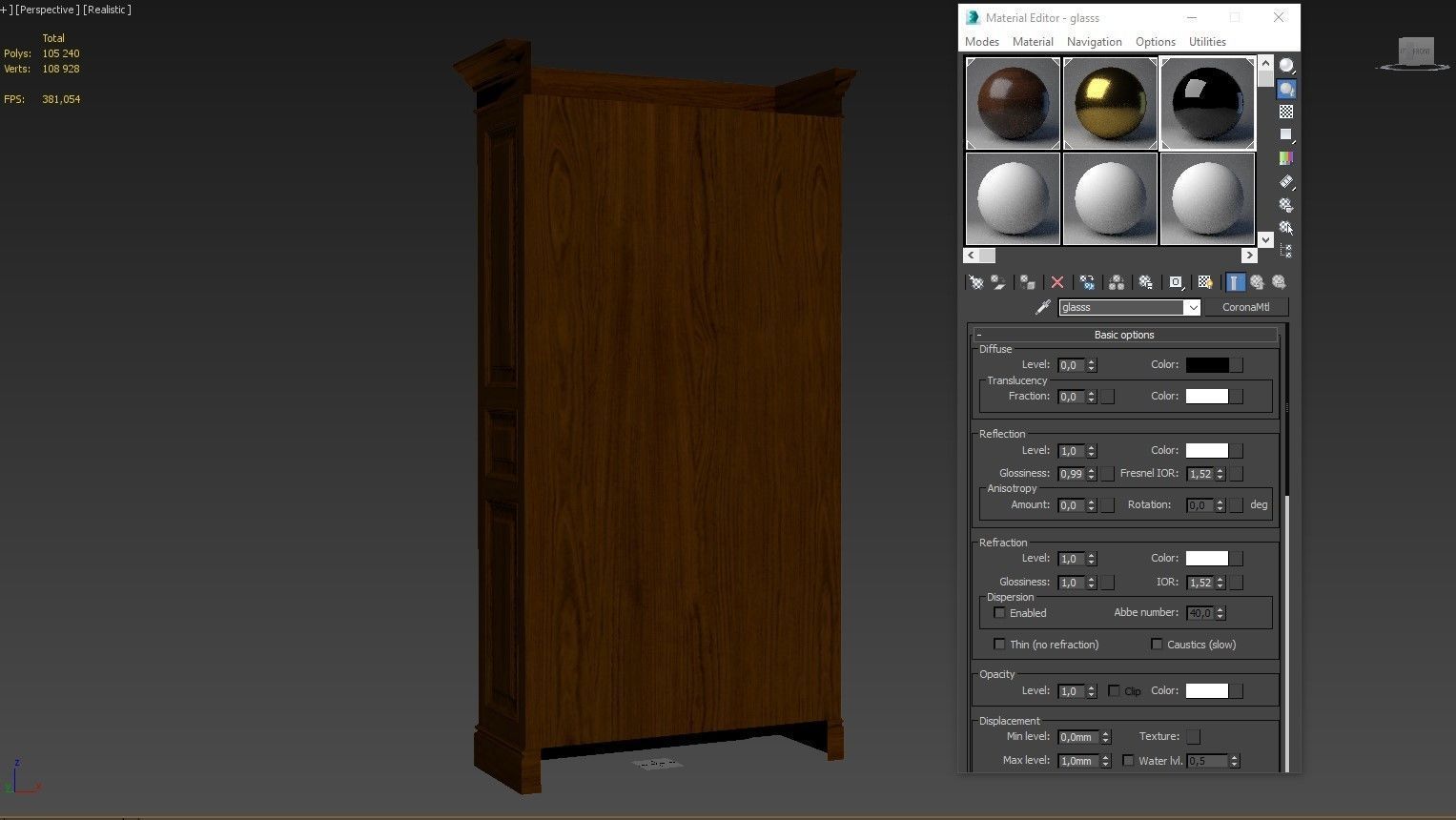Click the sample slots scroll right arrow
The image size is (1456, 820).
pos(1249,256)
